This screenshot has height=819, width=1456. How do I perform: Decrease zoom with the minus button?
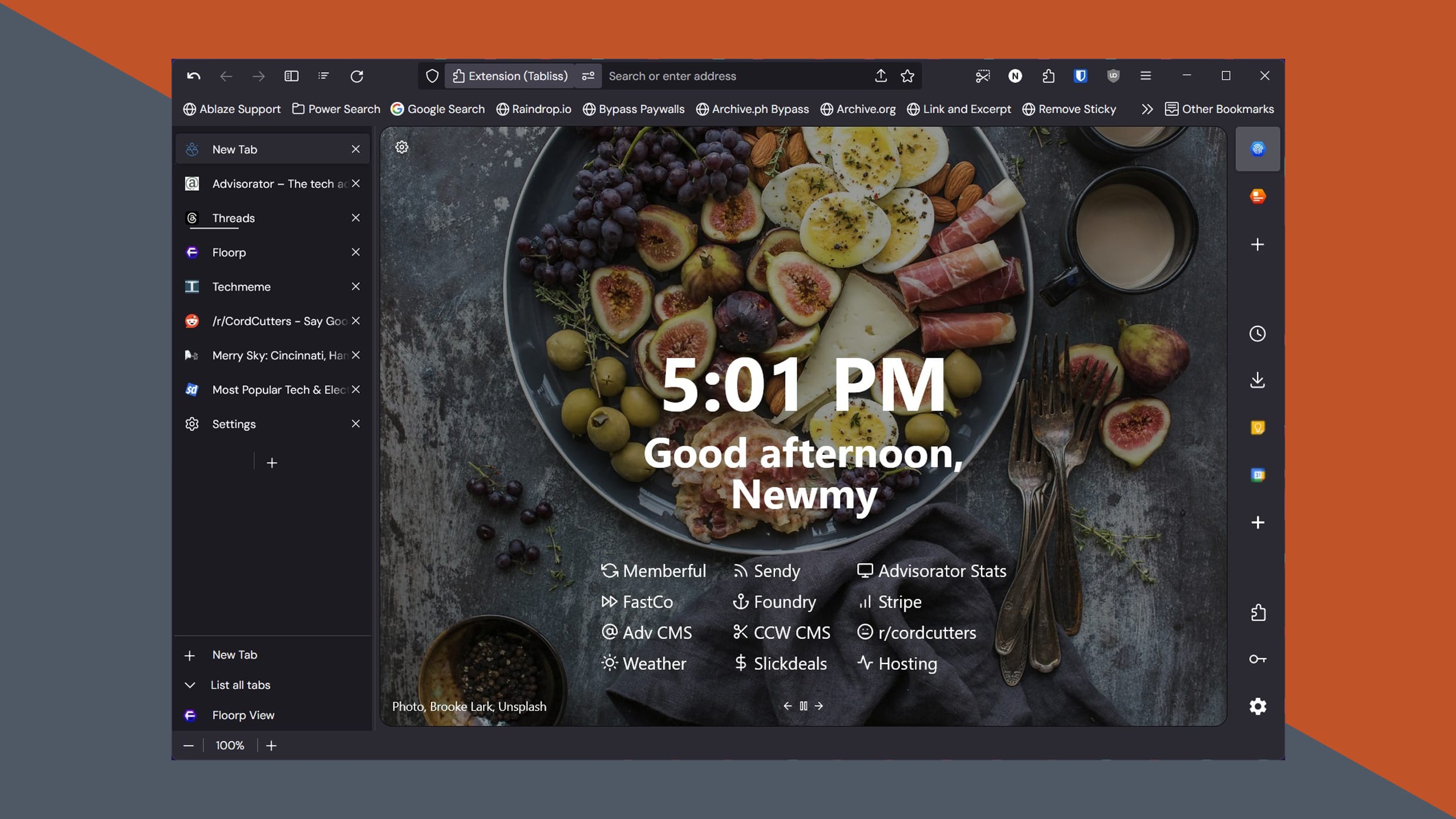pos(189,745)
